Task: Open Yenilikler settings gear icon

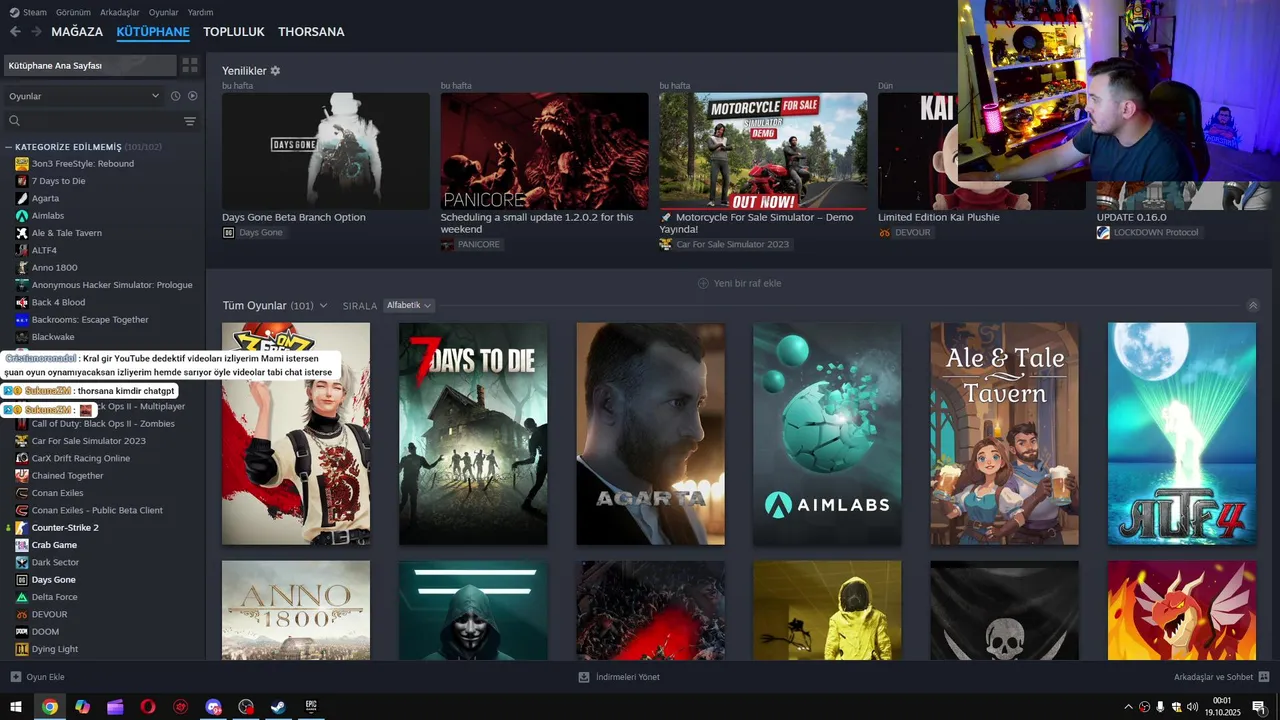Action: 275,71
